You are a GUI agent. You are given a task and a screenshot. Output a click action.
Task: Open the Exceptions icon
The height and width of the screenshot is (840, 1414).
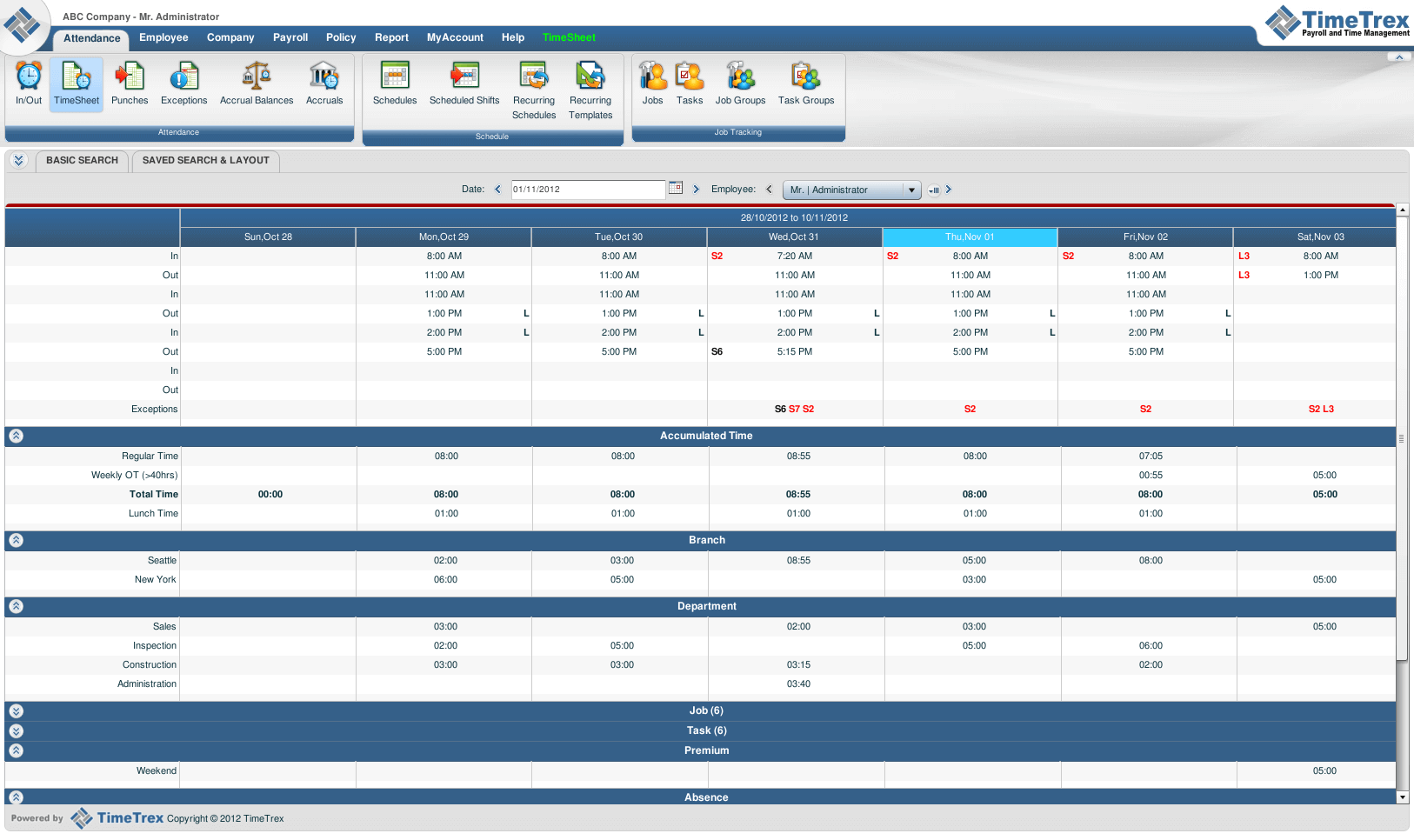tap(183, 77)
